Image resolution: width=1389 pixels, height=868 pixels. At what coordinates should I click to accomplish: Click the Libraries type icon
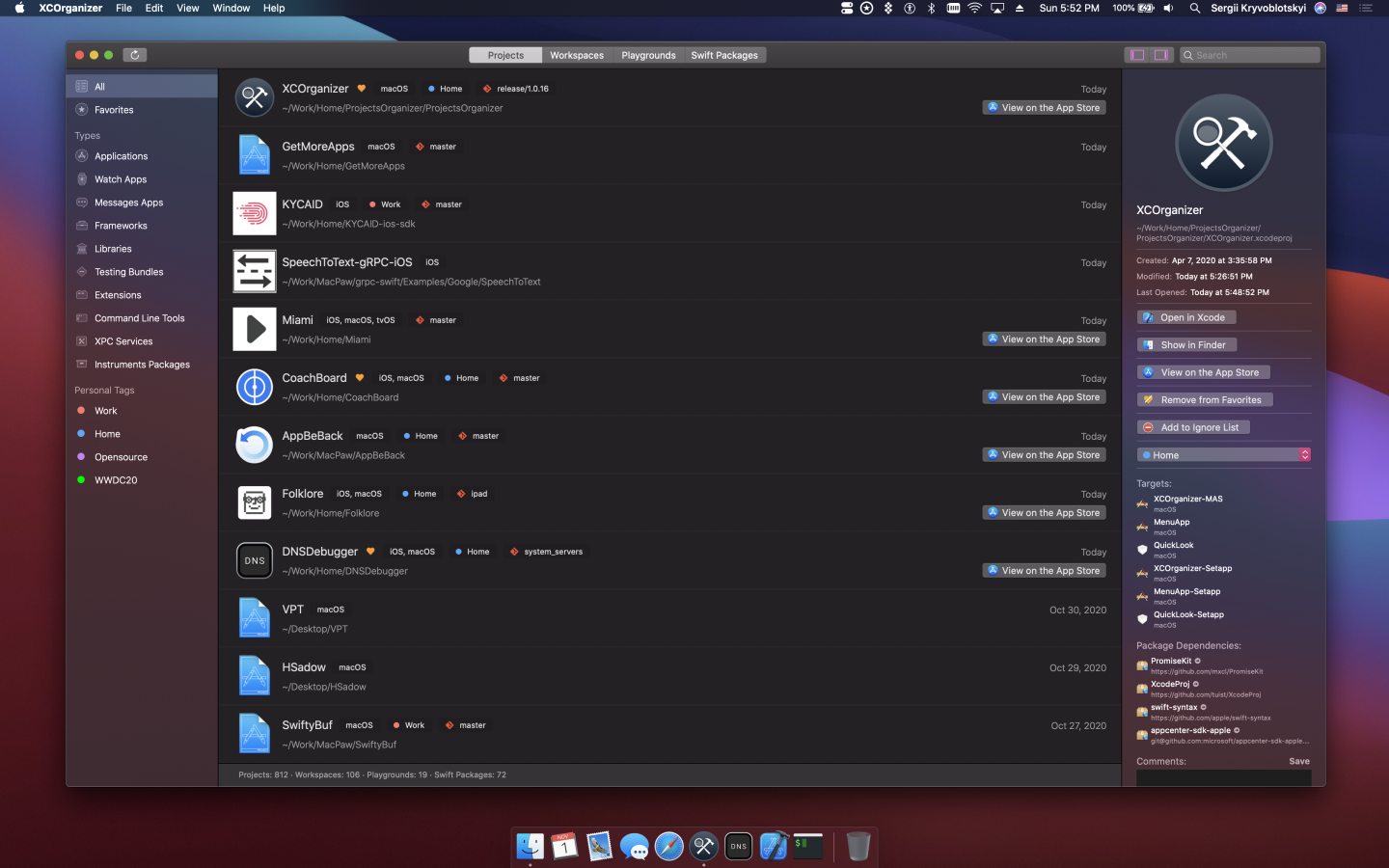click(x=82, y=249)
